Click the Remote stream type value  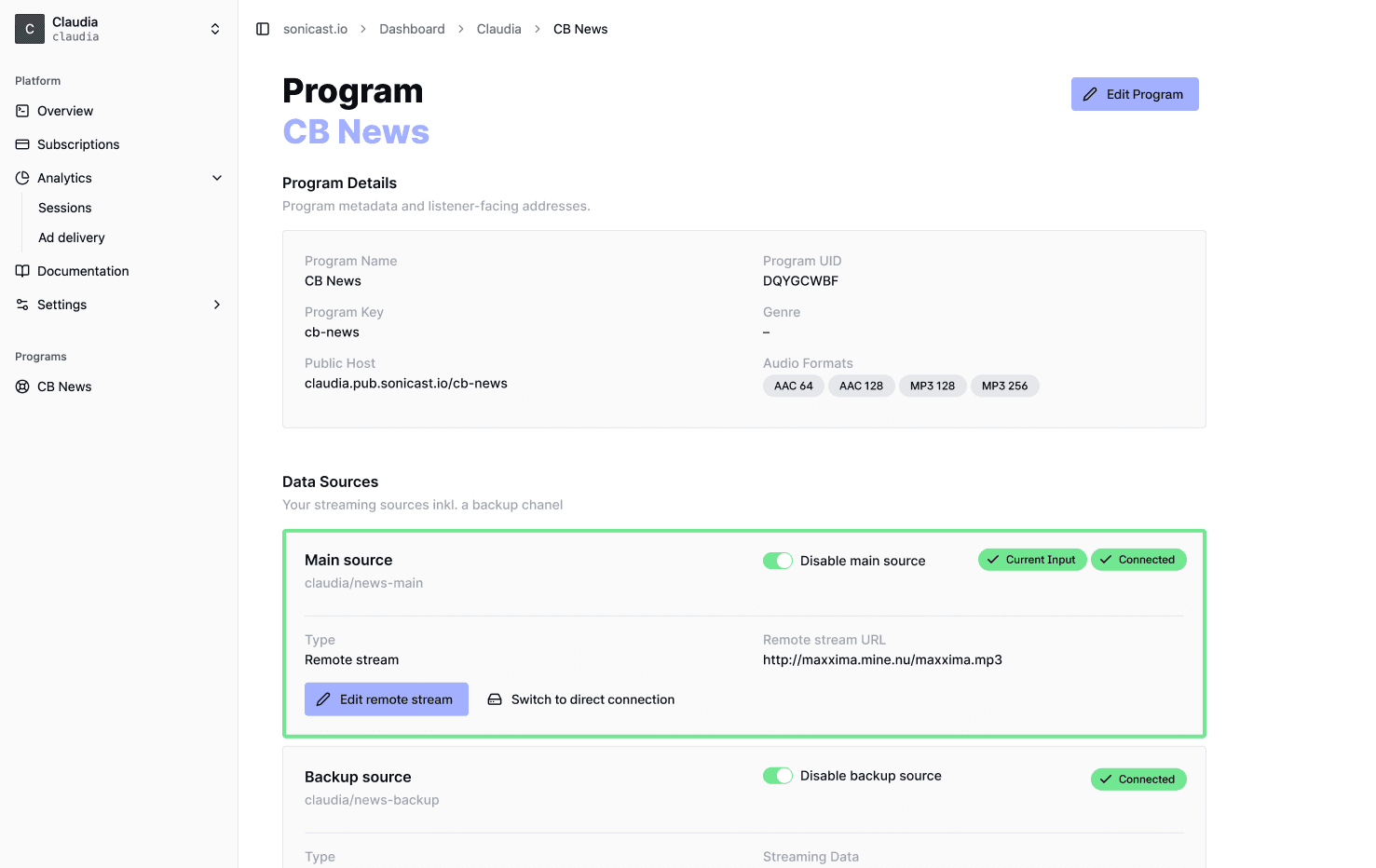351,660
